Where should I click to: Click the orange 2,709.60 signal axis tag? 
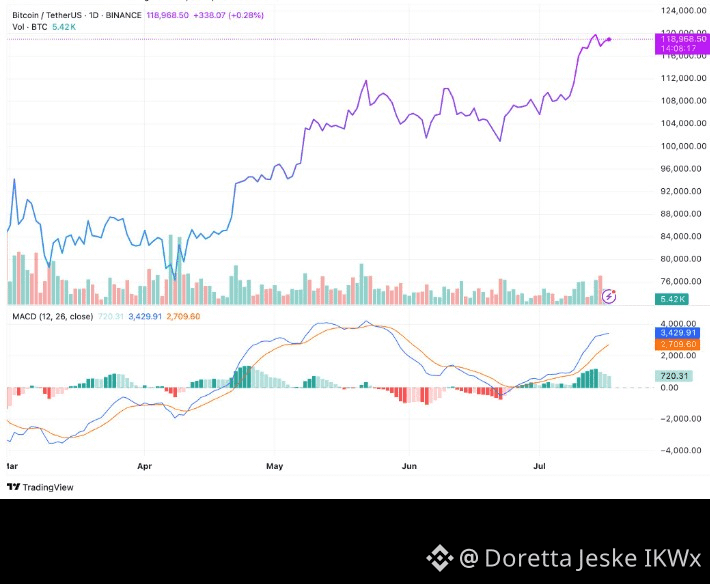point(677,344)
